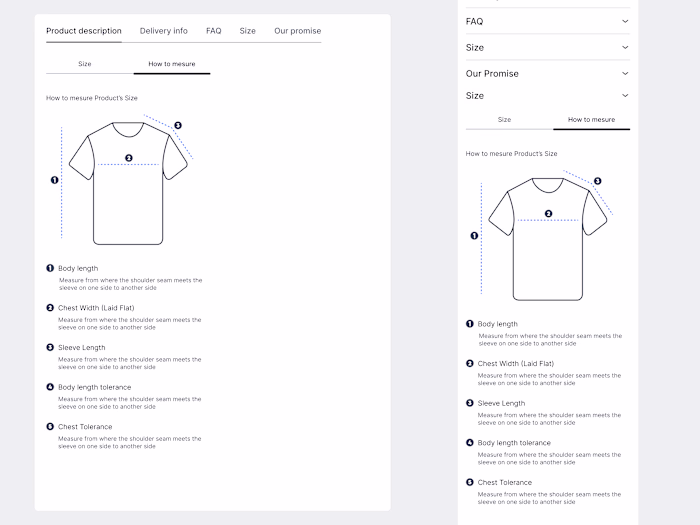700x525 pixels.
Task: Click number 2 bullet beside Chest Width, right
Action: (x=470, y=363)
